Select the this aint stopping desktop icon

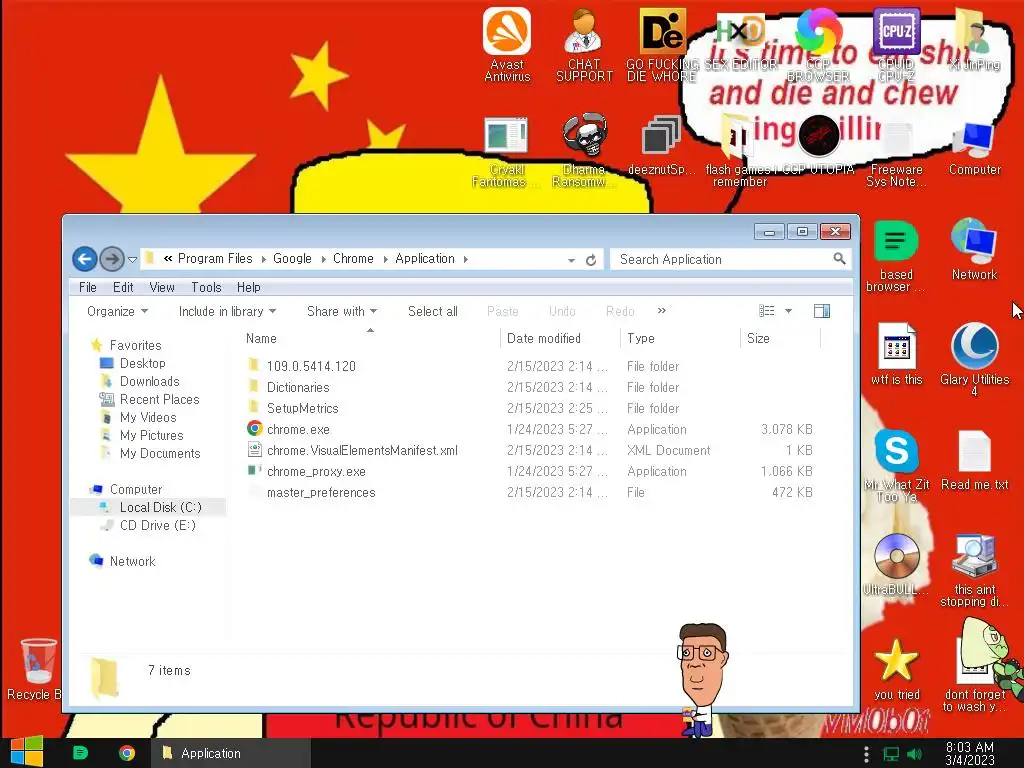click(x=974, y=571)
